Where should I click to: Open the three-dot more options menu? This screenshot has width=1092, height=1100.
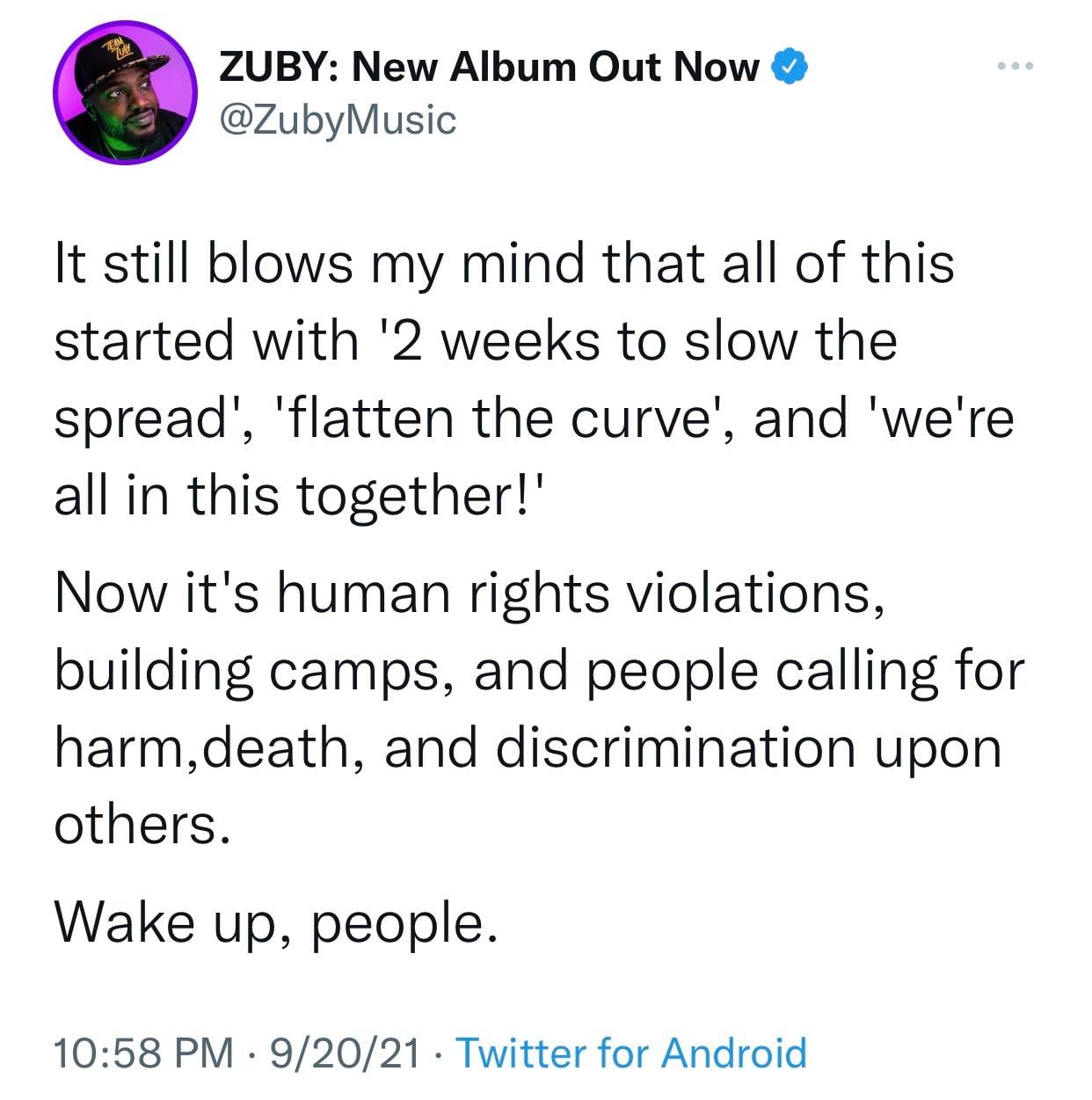(1017, 67)
